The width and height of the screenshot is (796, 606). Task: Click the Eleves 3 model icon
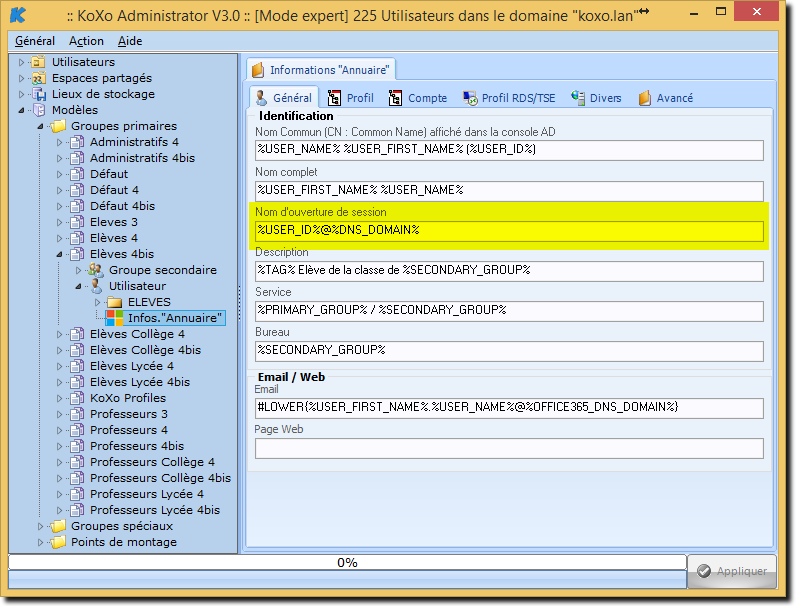click(77, 222)
